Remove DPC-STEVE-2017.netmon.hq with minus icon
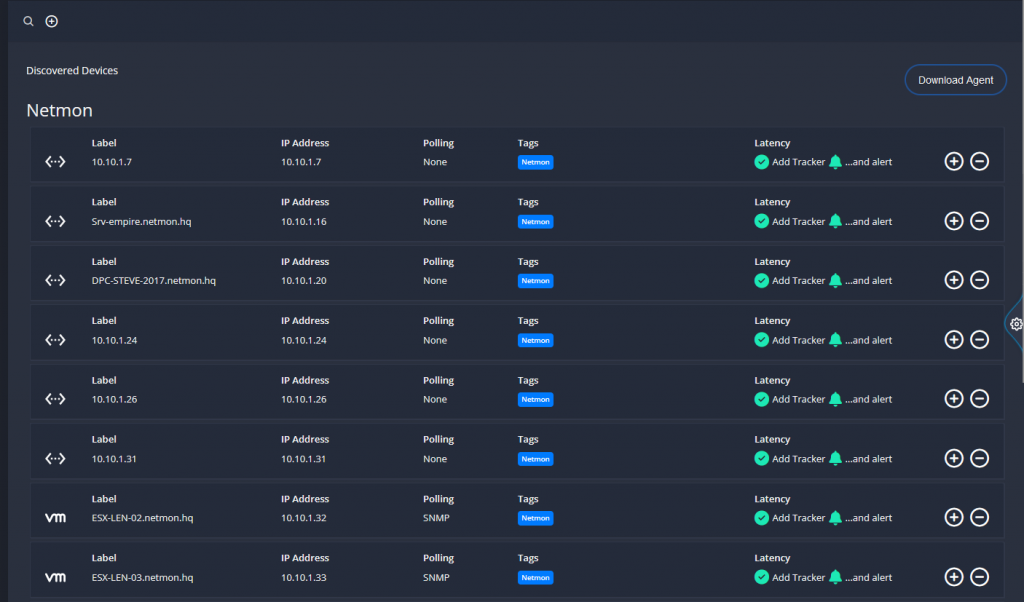This screenshot has width=1024, height=602. [979, 280]
